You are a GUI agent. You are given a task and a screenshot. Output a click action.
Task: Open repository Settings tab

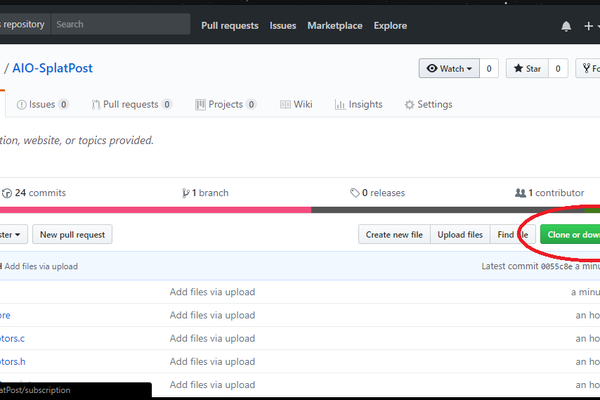point(428,104)
